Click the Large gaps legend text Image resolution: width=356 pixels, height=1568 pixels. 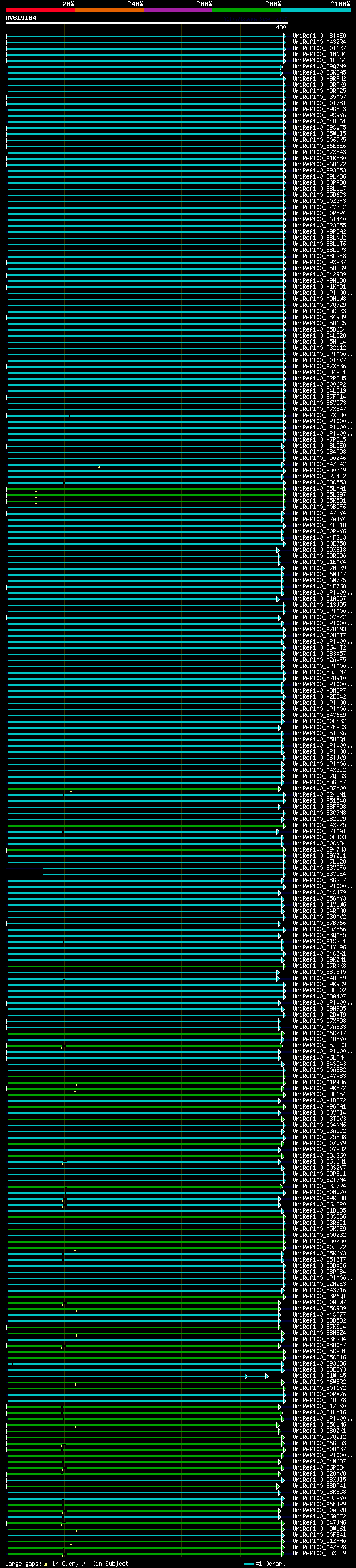[x=24, y=1564]
